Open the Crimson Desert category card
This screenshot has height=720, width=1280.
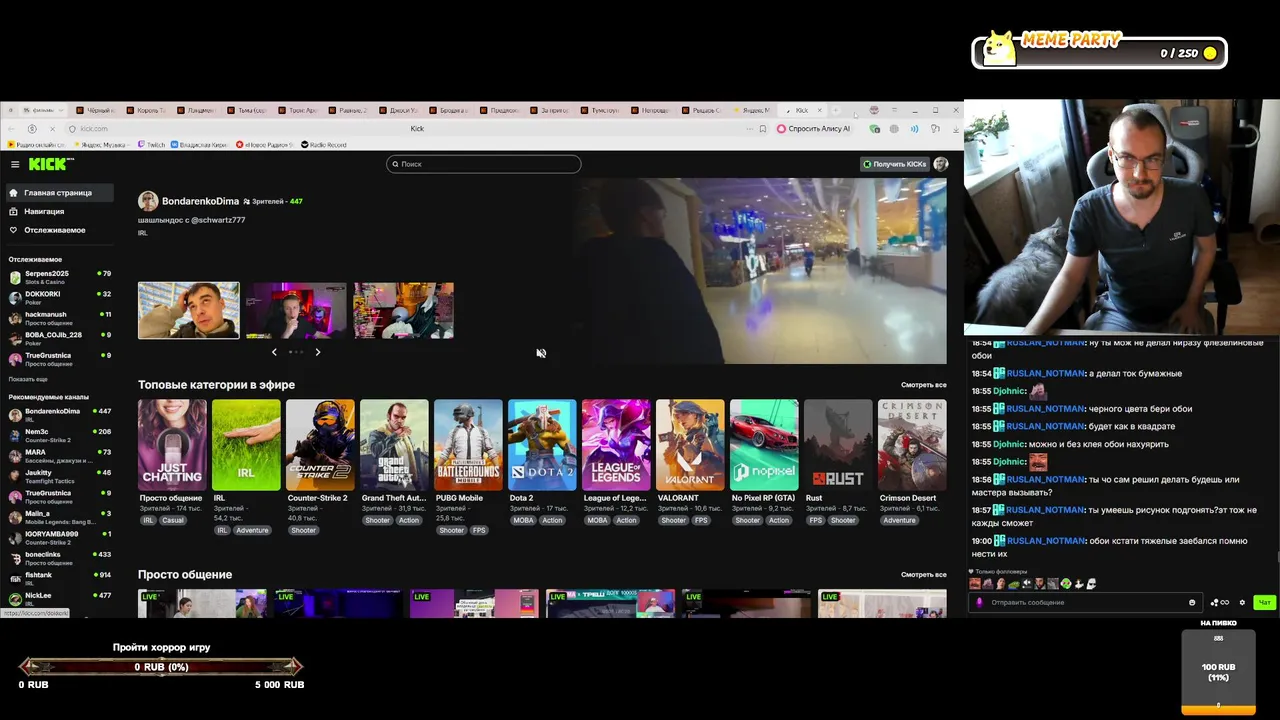[912, 445]
